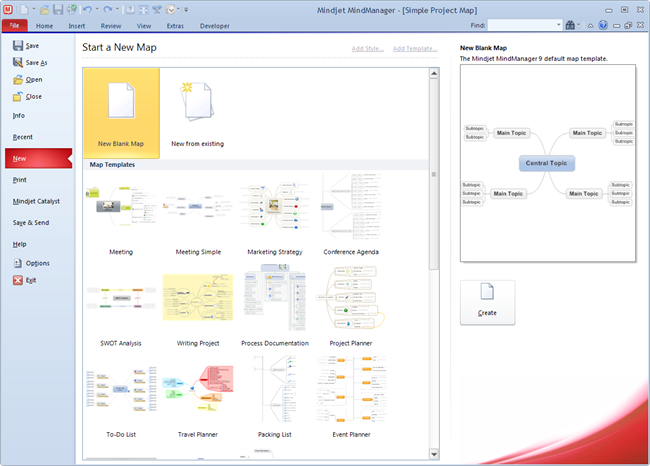The width and height of the screenshot is (650, 466).
Task: Choose the Process Documentation template
Action: 275,306
